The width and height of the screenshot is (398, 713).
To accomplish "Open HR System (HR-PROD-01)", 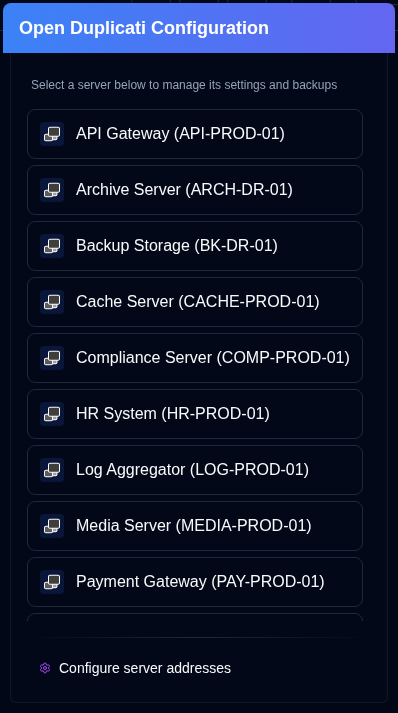I will [195, 414].
